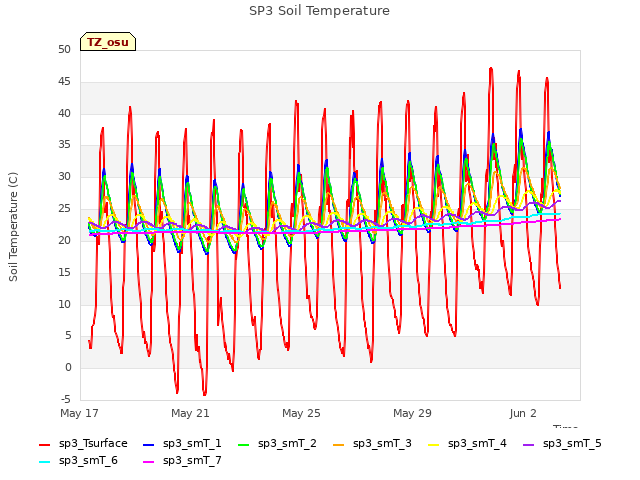
Task: Click green sp3_smT_2 legend color marker
Action: 244,444
